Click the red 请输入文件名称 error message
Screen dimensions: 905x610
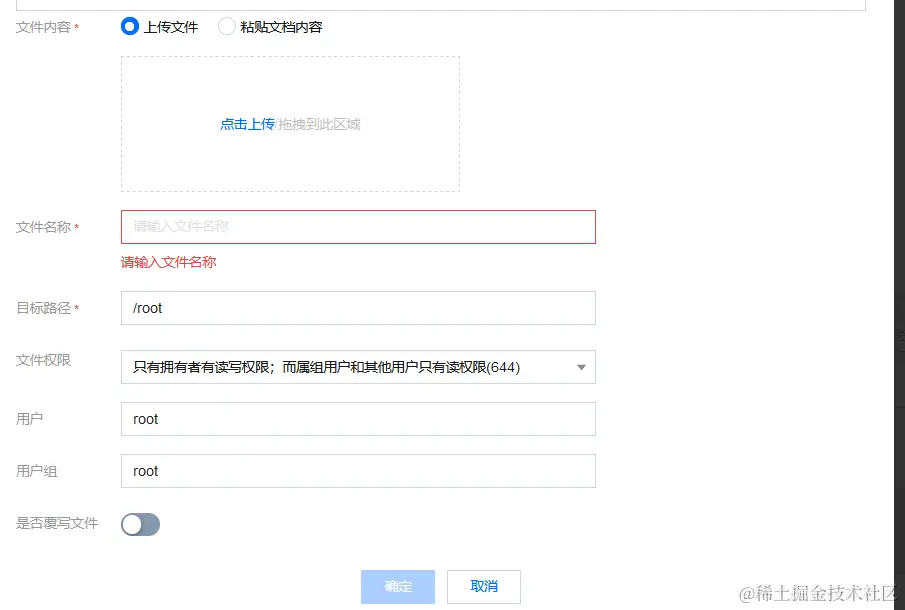tap(169, 263)
